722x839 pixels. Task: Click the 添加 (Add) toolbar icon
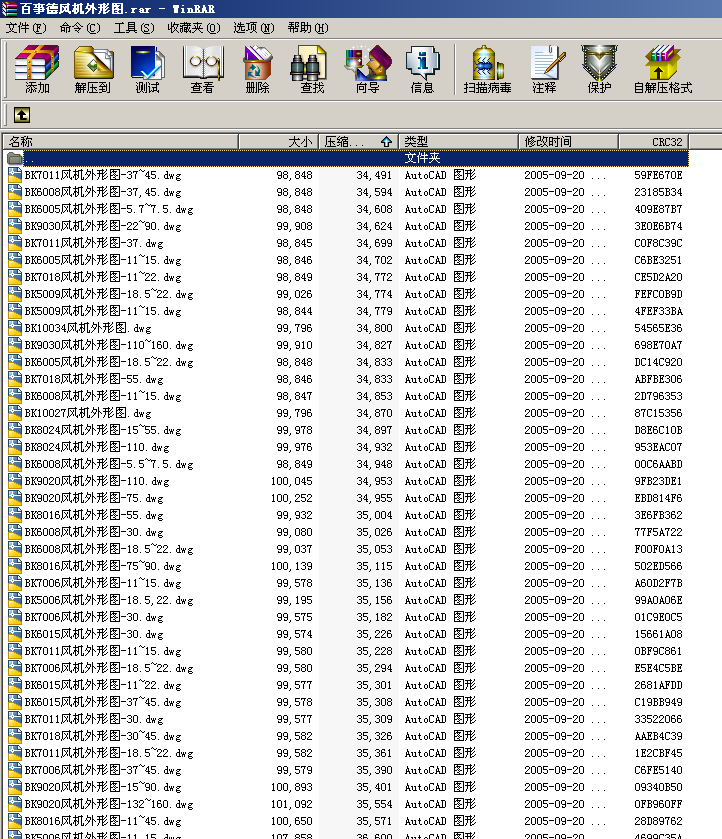tap(37, 70)
